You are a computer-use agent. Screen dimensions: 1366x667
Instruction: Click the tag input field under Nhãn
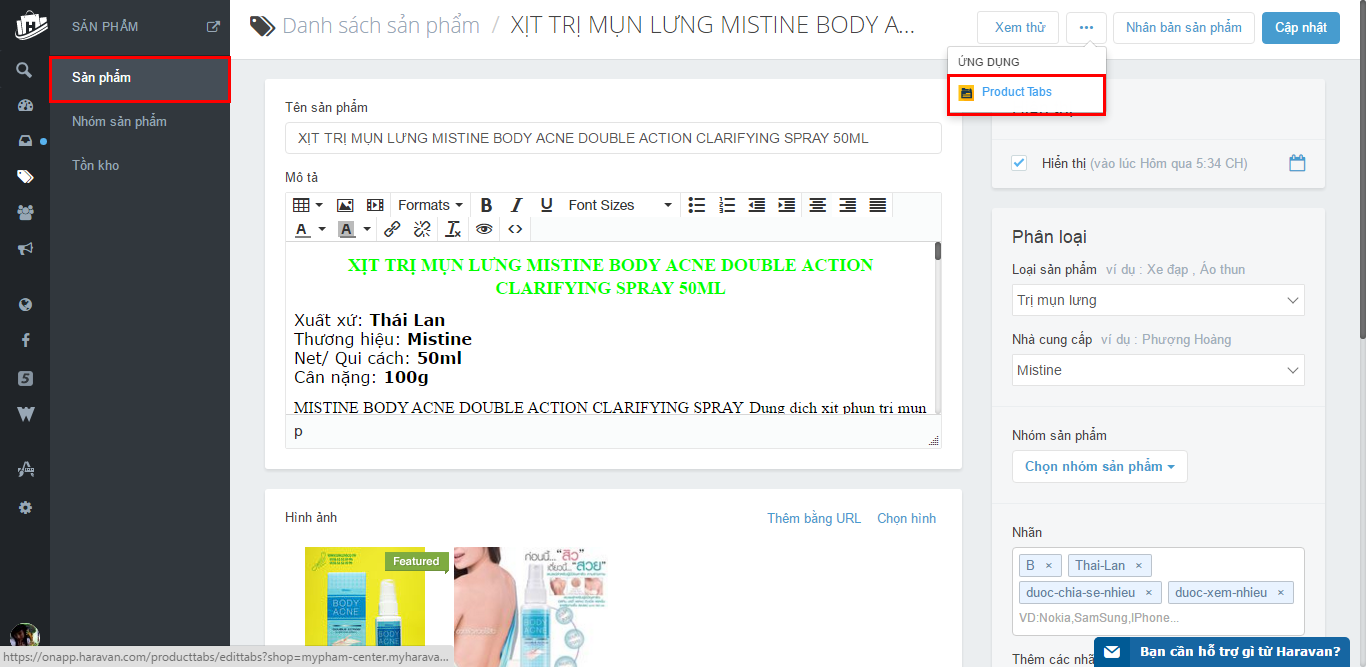(1158, 618)
